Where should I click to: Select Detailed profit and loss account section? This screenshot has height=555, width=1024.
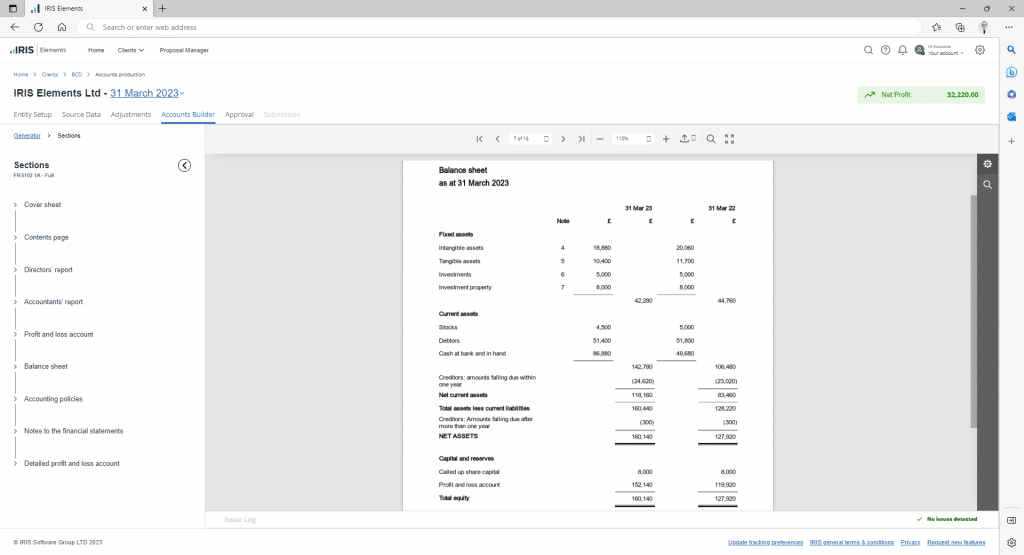coord(72,464)
